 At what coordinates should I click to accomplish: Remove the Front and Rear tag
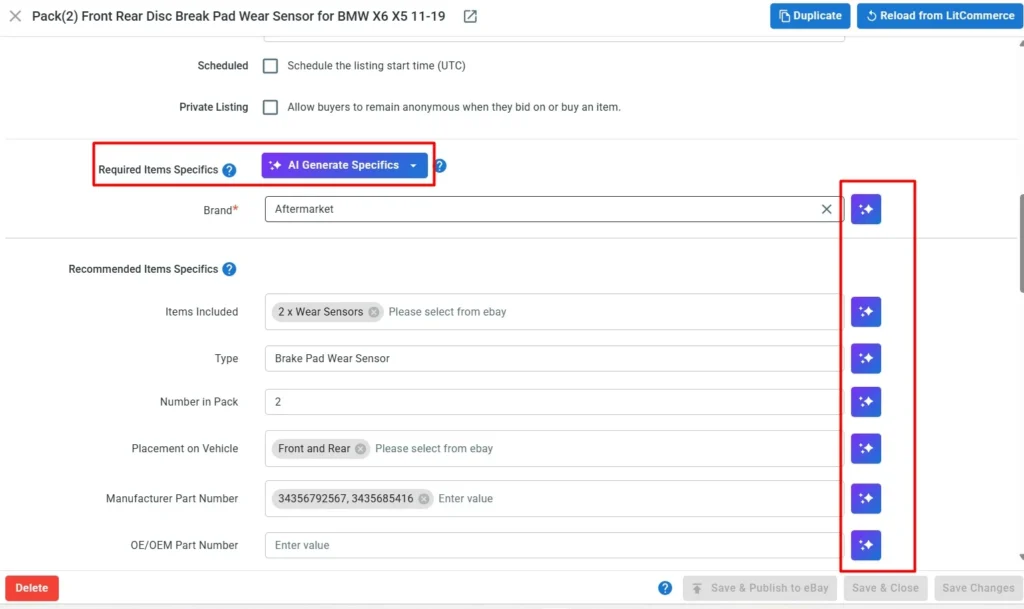pyautogui.click(x=360, y=449)
